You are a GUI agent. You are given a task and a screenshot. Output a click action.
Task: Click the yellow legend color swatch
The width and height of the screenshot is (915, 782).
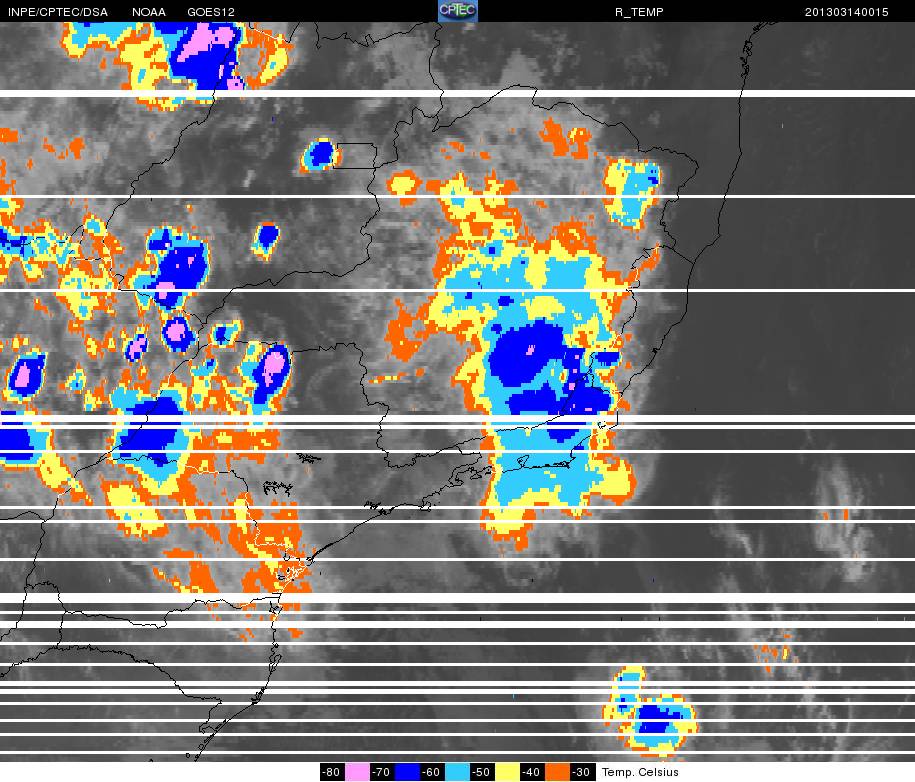507,772
